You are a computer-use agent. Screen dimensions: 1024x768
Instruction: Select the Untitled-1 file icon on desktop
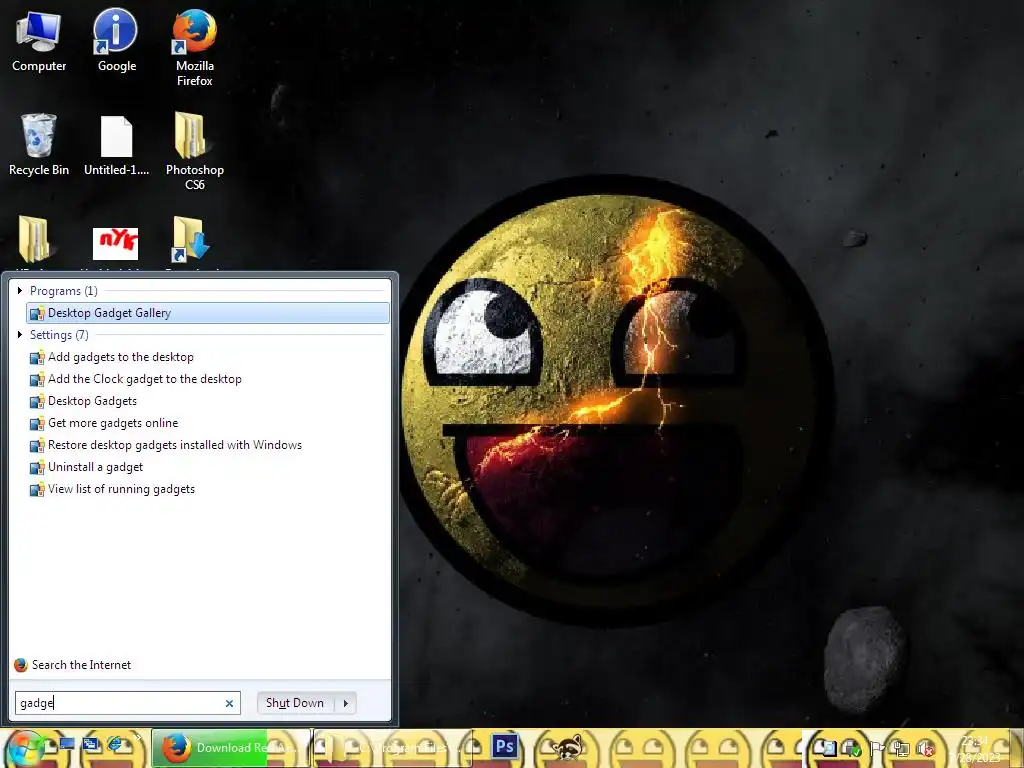[116, 145]
